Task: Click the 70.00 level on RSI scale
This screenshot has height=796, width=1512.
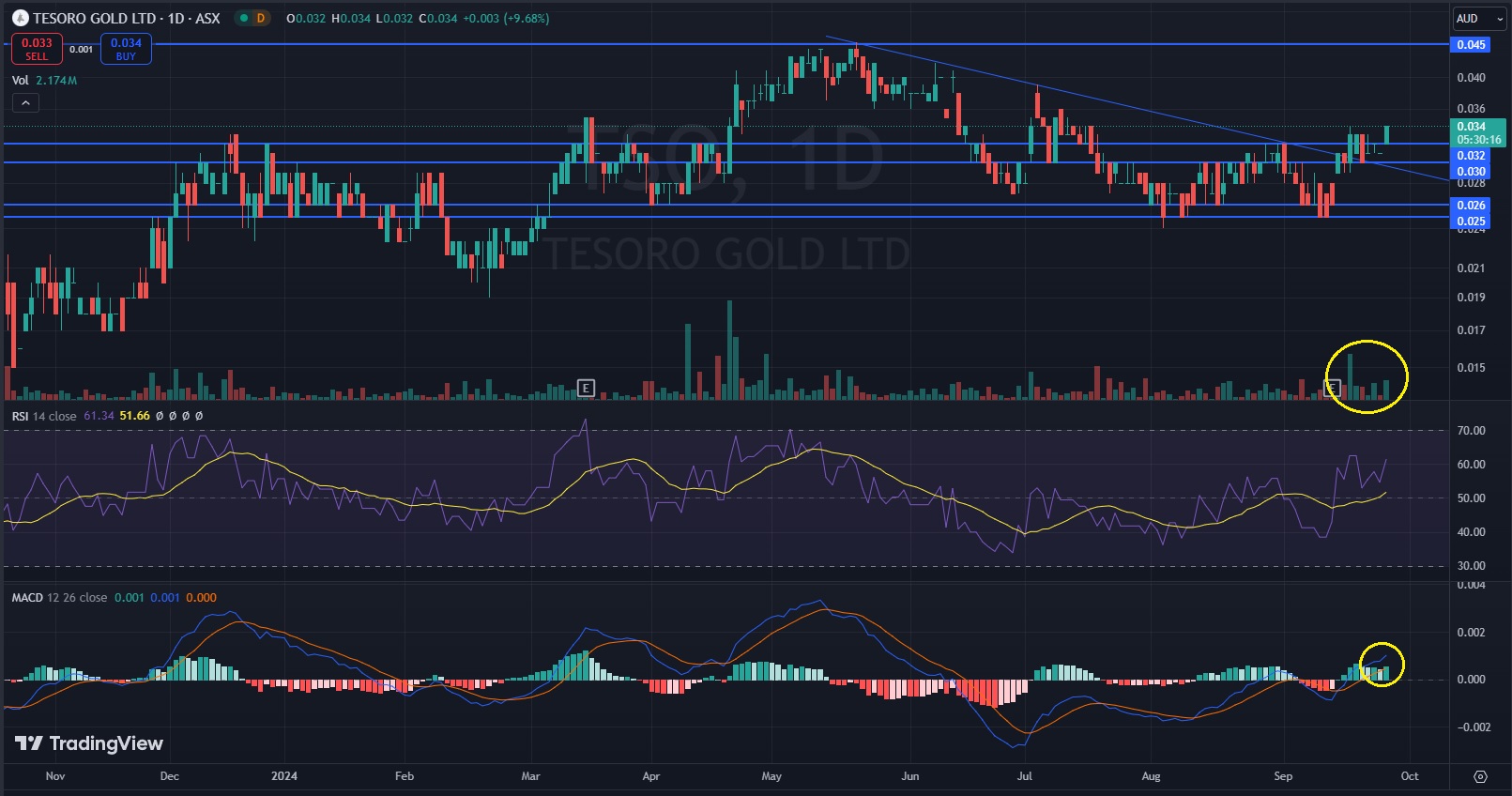Action: [x=1471, y=431]
